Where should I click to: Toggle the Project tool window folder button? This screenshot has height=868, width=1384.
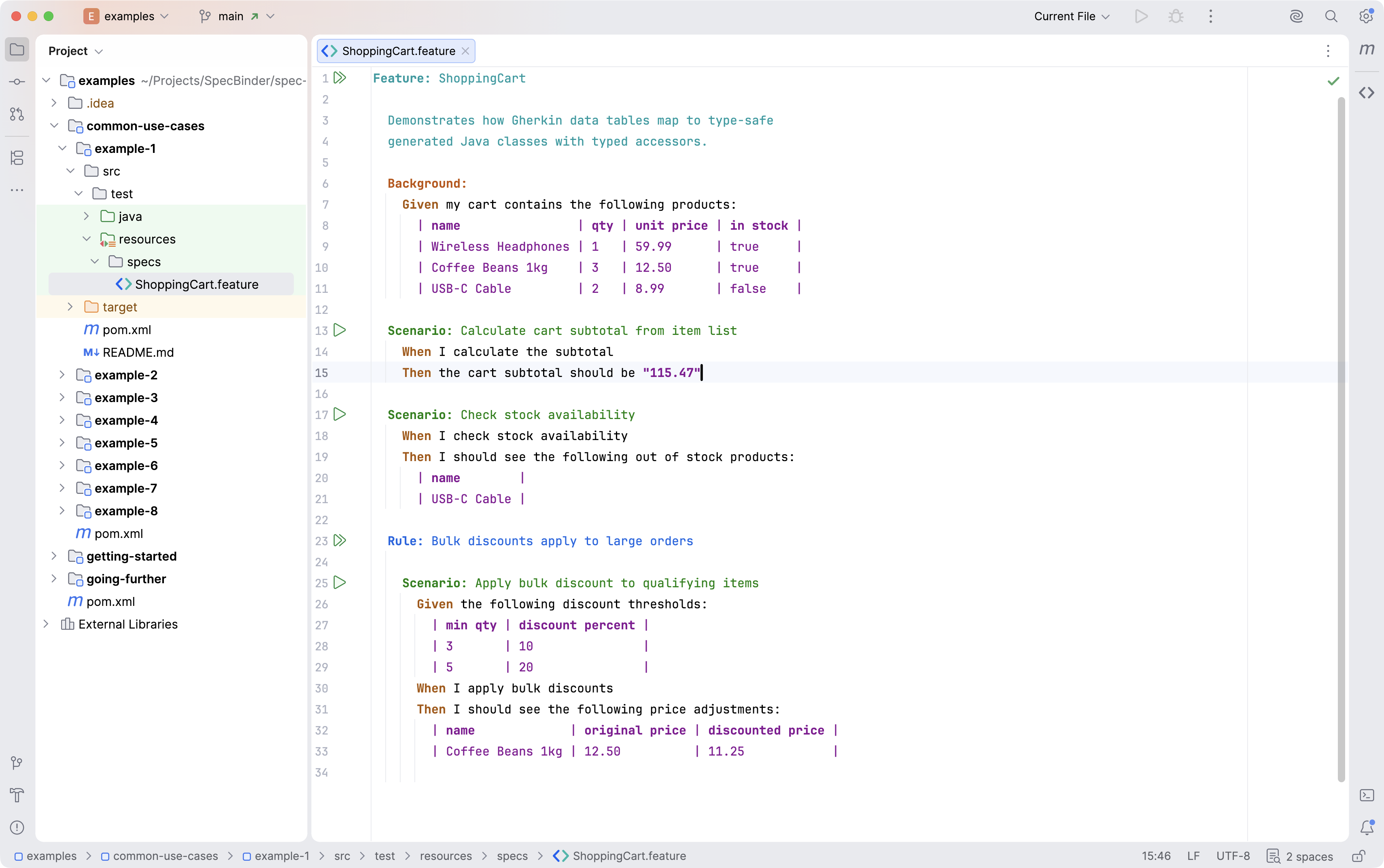coord(17,49)
